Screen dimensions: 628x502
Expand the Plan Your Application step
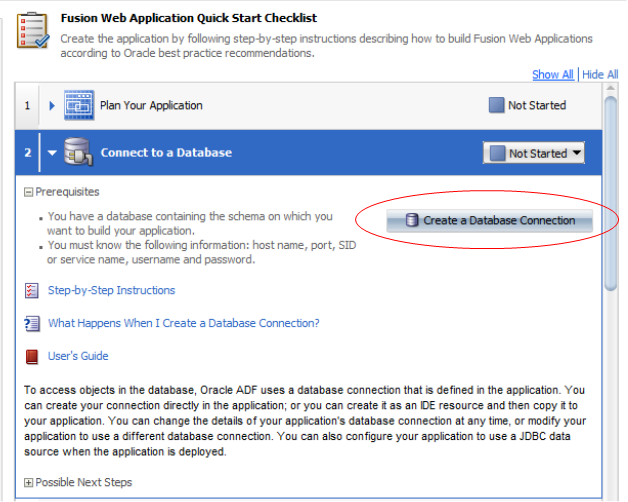[x=52, y=105]
